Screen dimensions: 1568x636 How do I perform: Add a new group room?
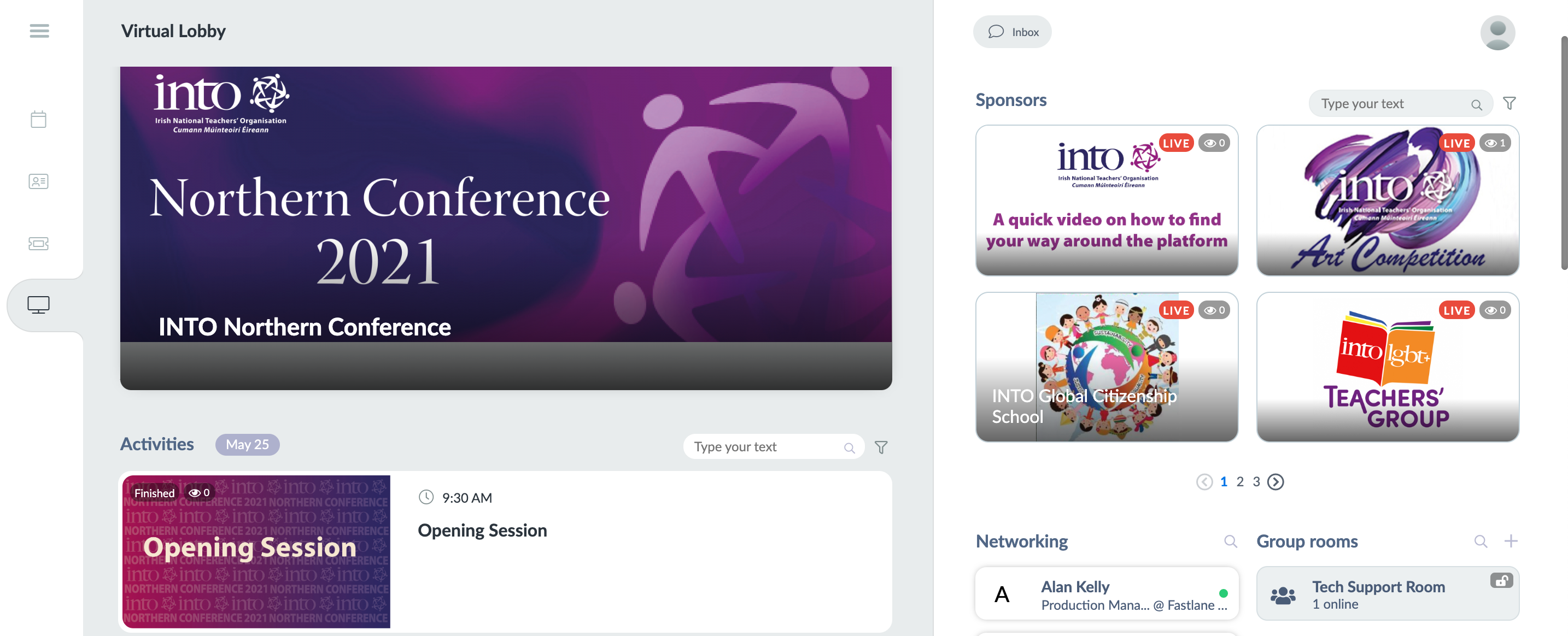(x=1510, y=541)
